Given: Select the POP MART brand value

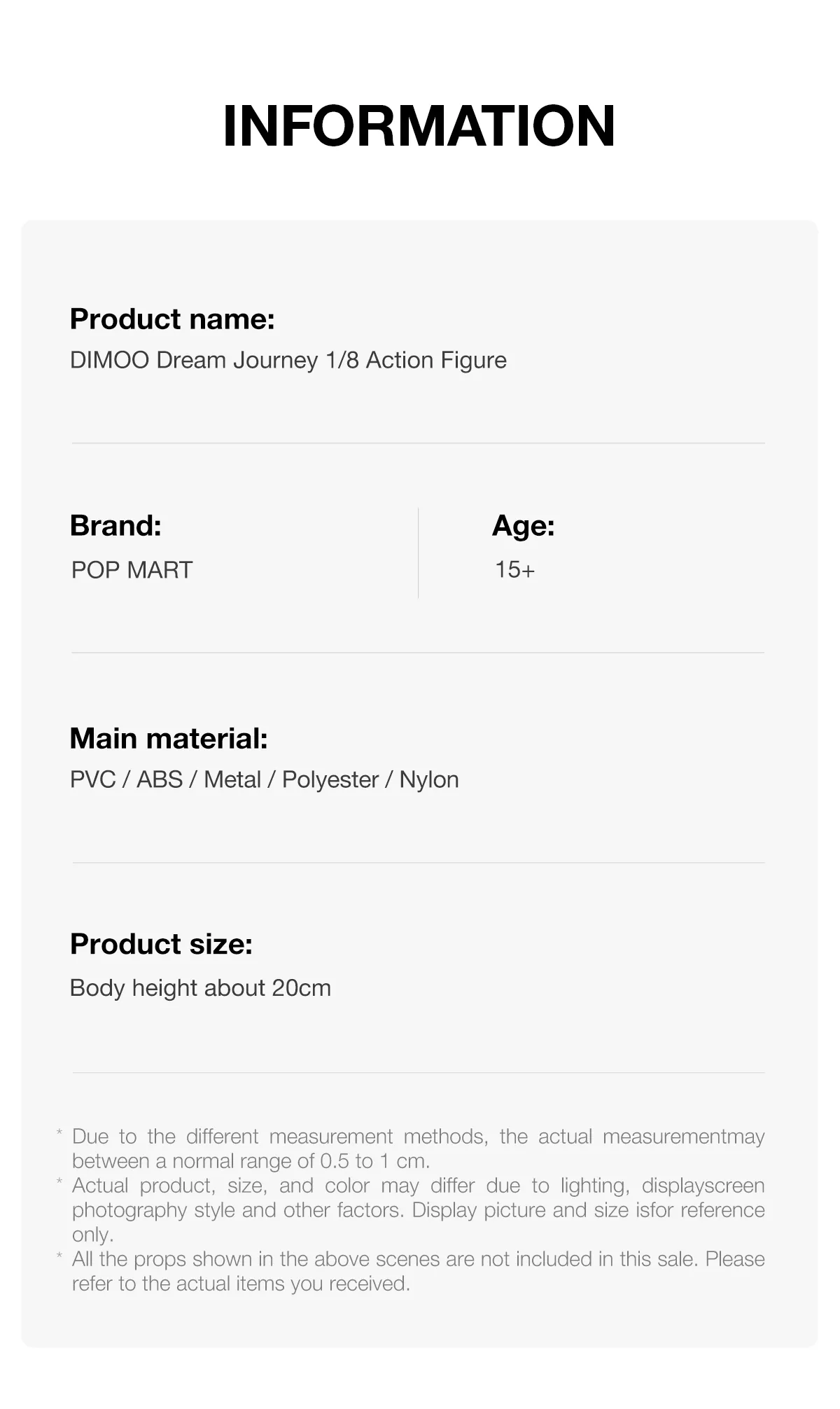Looking at the screenshot, I should [x=132, y=570].
